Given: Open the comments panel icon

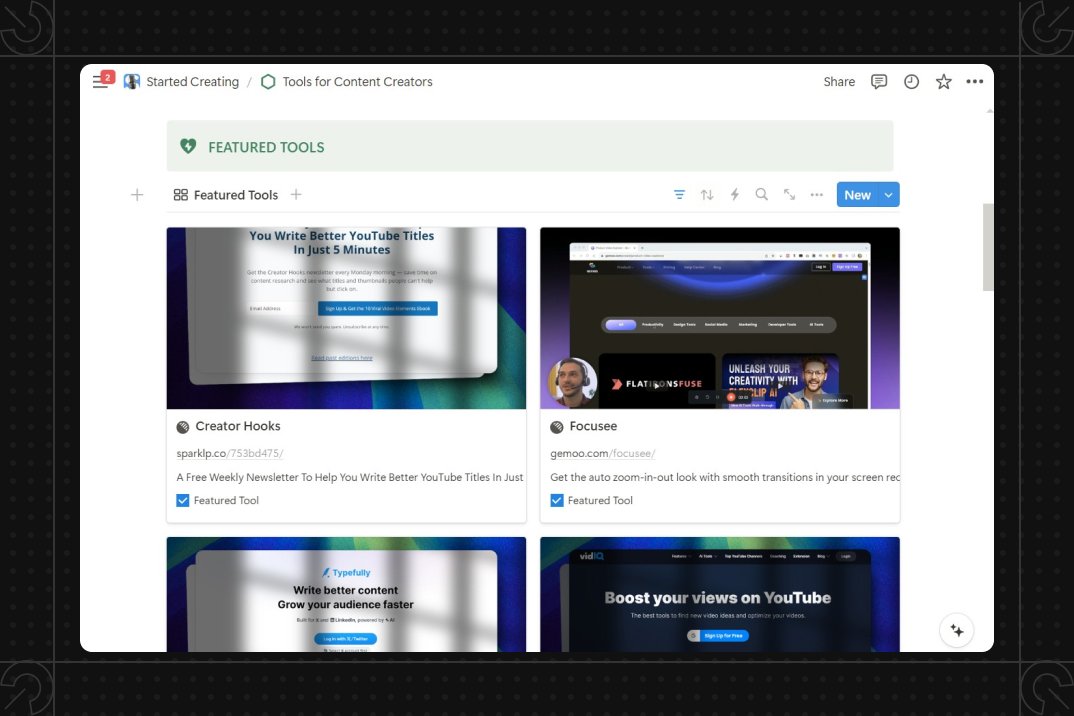Looking at the screenshot, I should [x=879, y=82].
